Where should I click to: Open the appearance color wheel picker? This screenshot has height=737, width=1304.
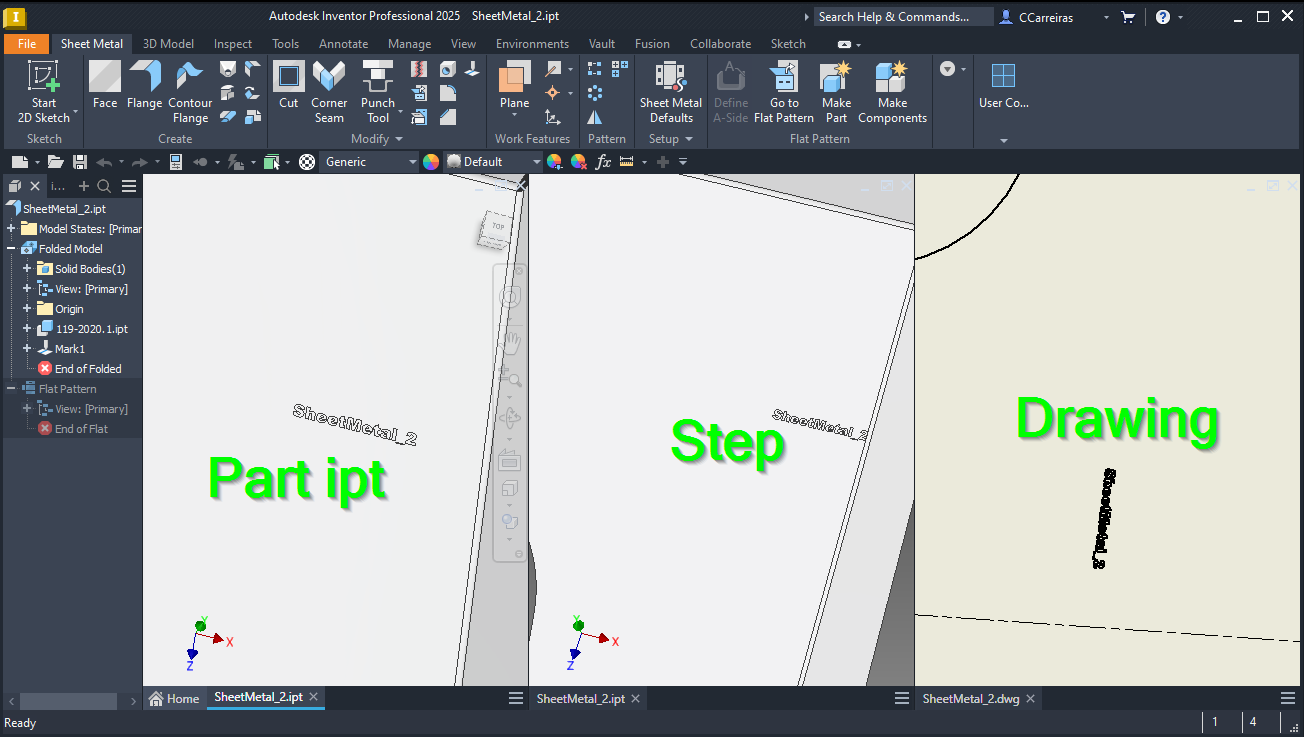431,161
